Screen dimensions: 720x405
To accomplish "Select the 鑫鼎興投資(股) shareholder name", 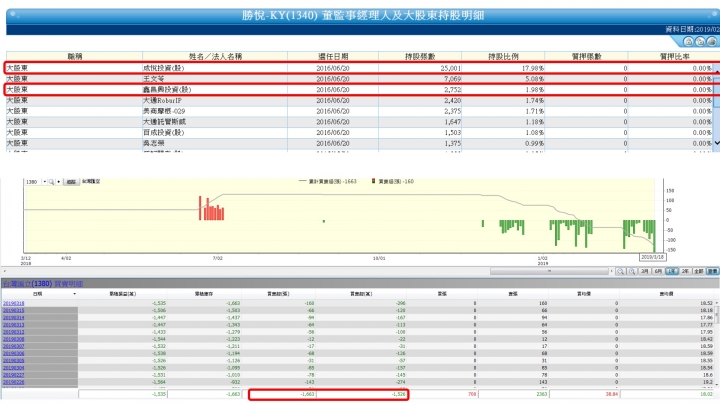I will click(167, 90).
